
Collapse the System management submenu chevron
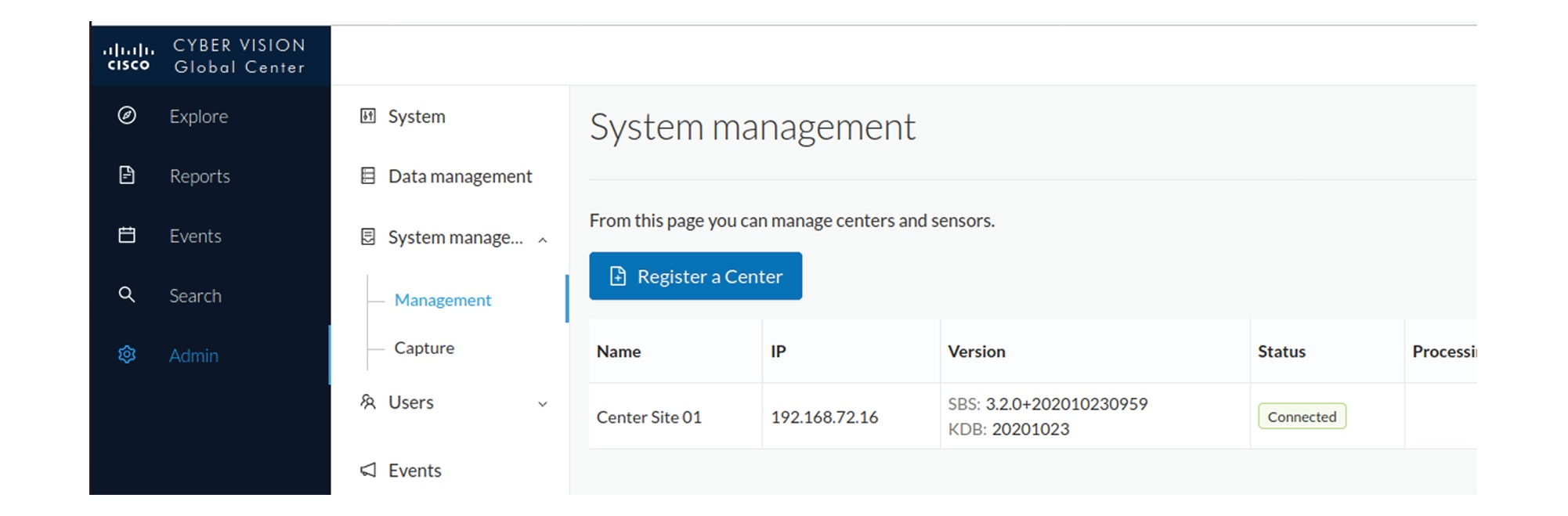pos(543,240)
